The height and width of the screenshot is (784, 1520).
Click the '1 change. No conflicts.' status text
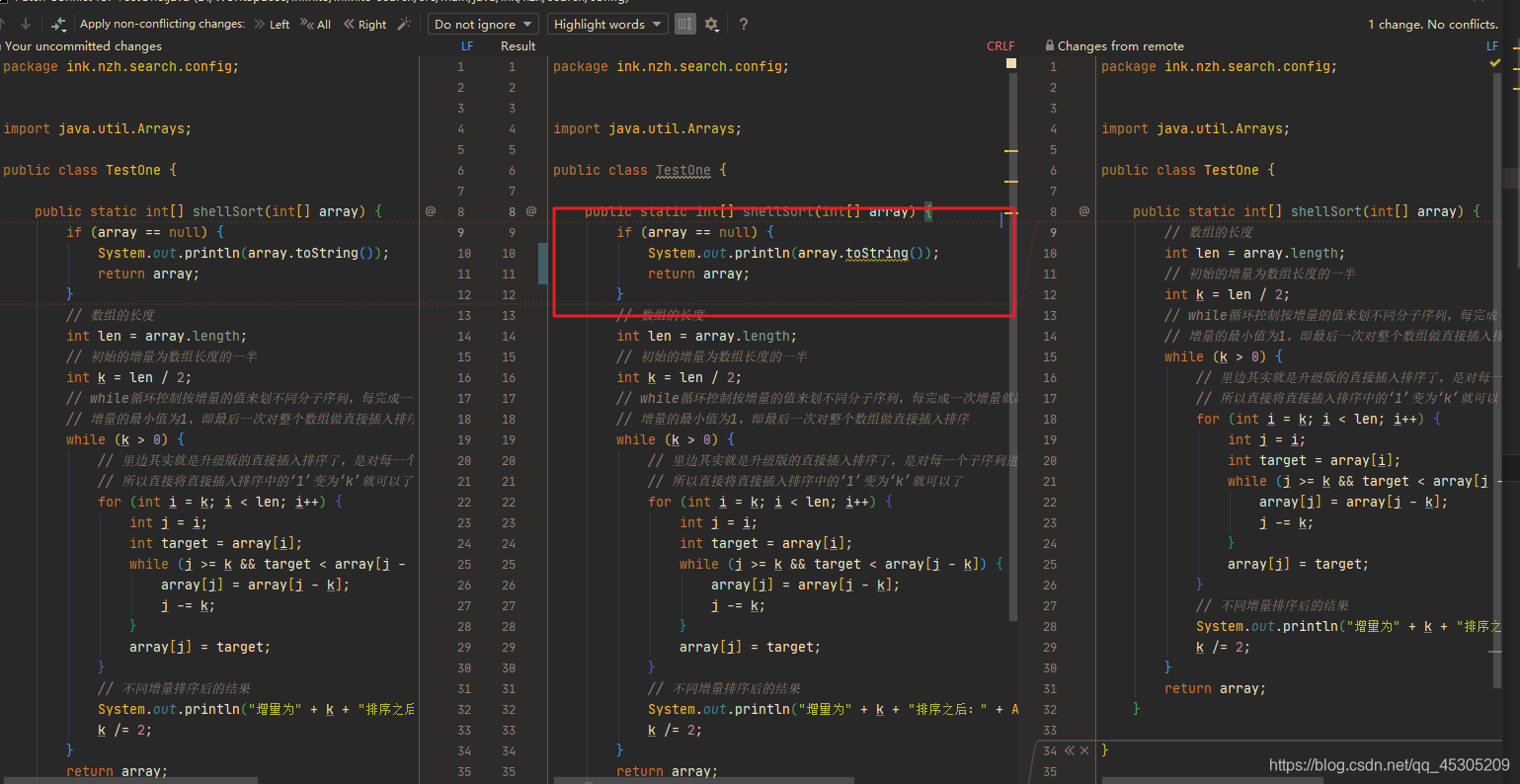[1432, 24]
